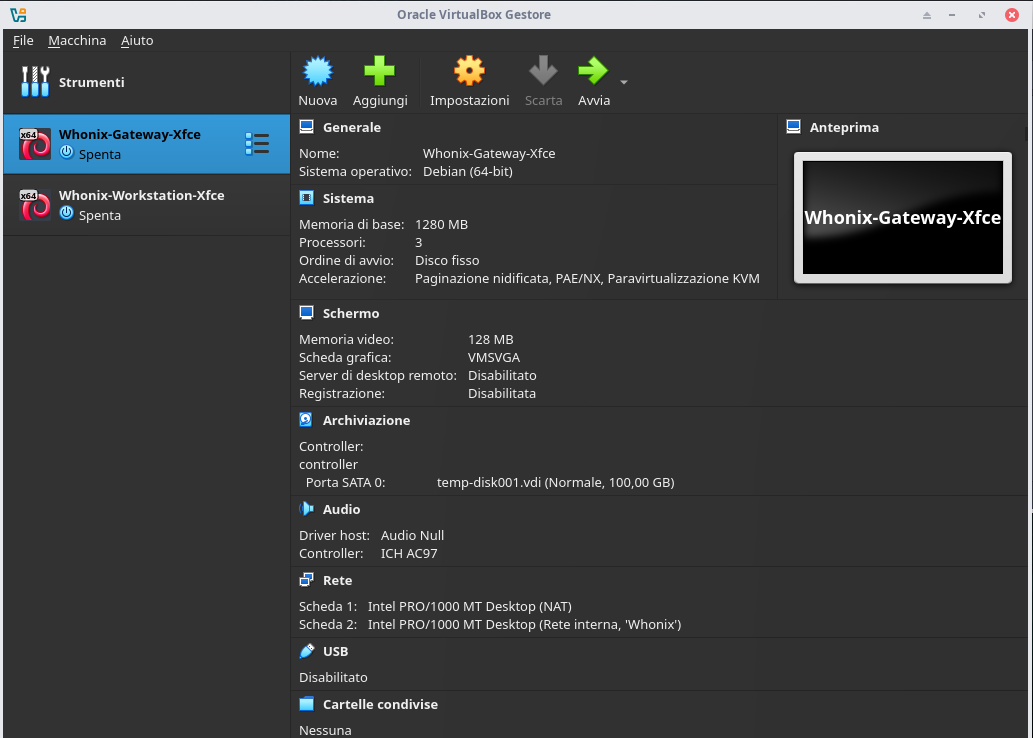Image resolution: width=1033 pixels, height=738 pixels.
Task: Click the USB section icon
Action: (306, 651)
